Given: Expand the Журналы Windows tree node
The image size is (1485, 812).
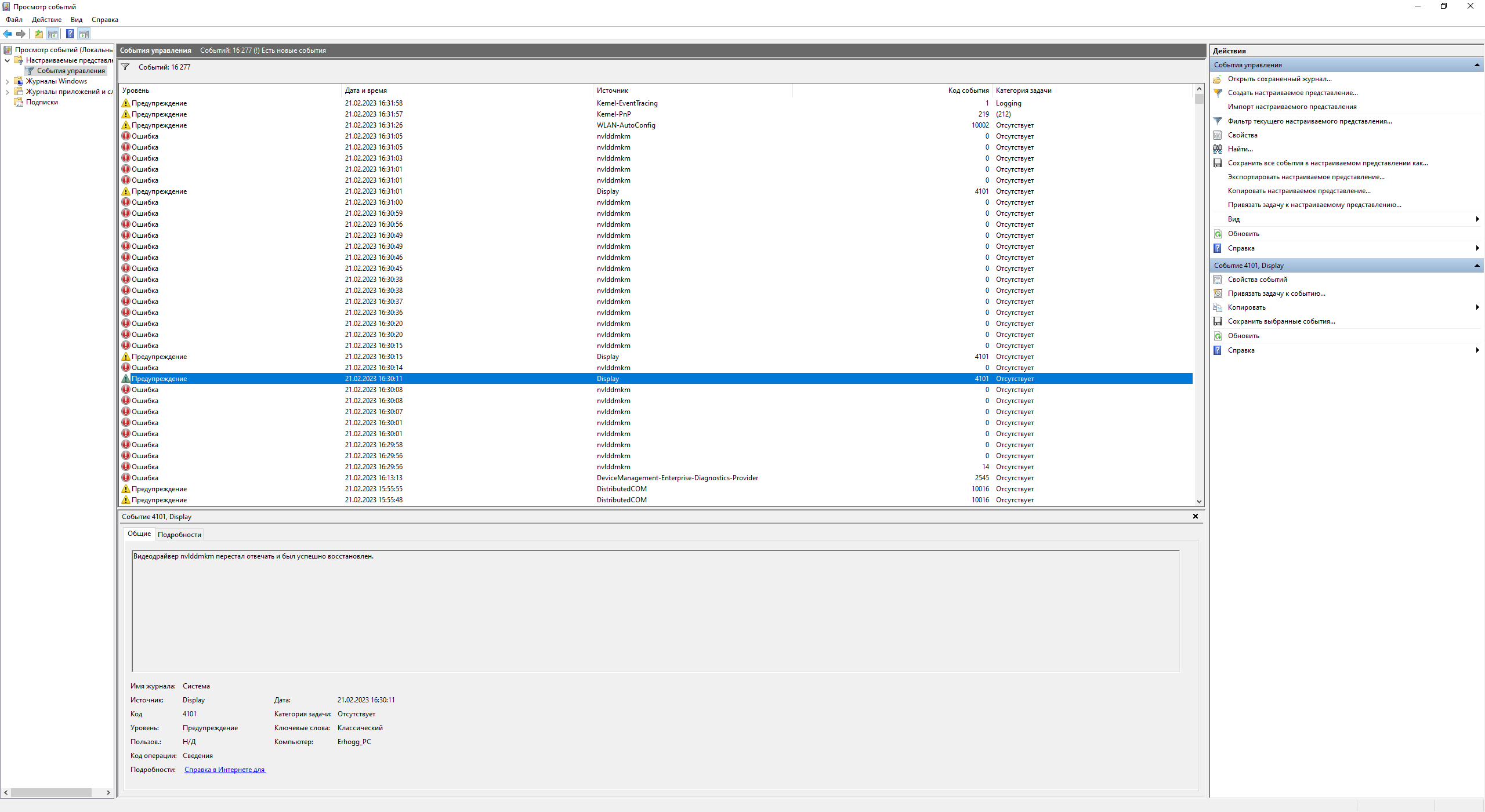Looking at the screenshot, I should 7,81.
